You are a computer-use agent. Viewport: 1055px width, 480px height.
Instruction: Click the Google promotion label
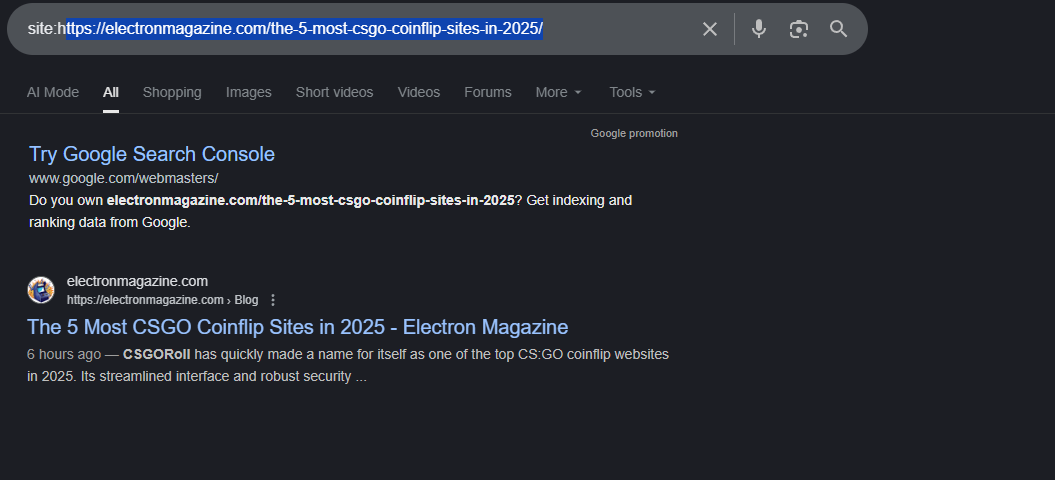click(634, 133)
